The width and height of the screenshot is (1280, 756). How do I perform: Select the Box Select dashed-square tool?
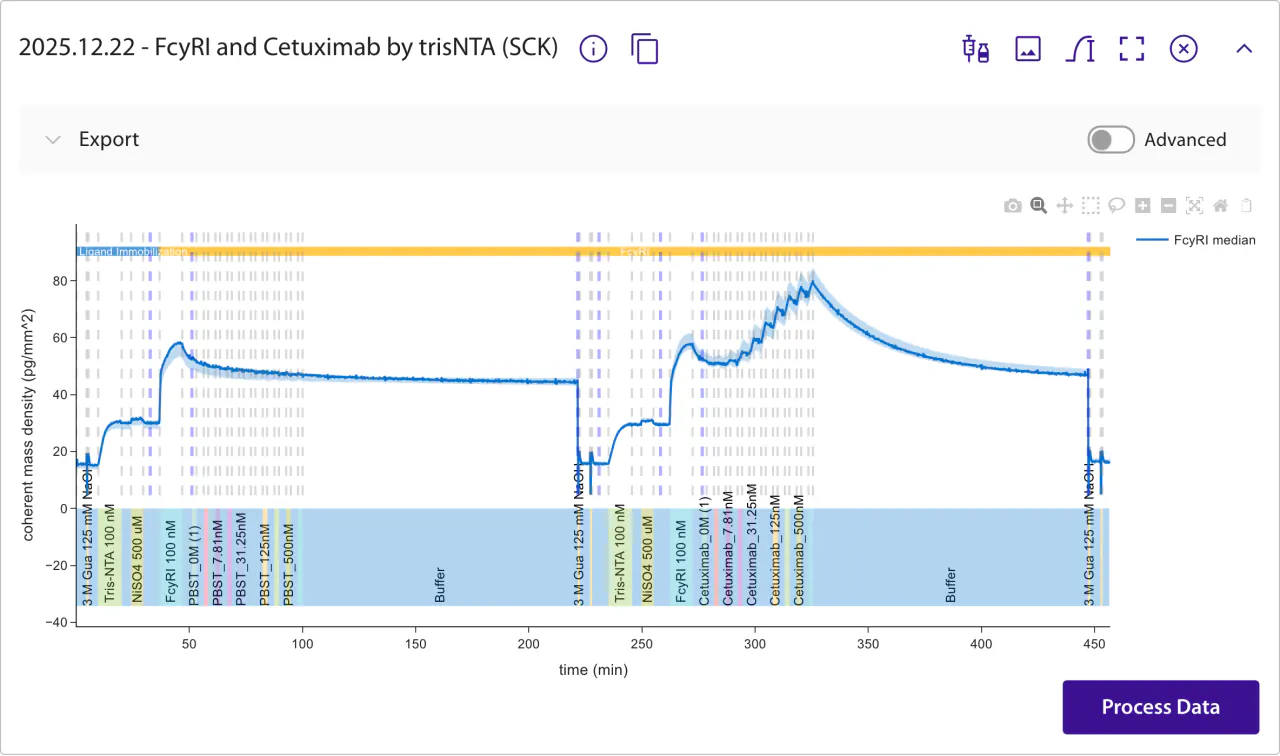(1091, 206)
